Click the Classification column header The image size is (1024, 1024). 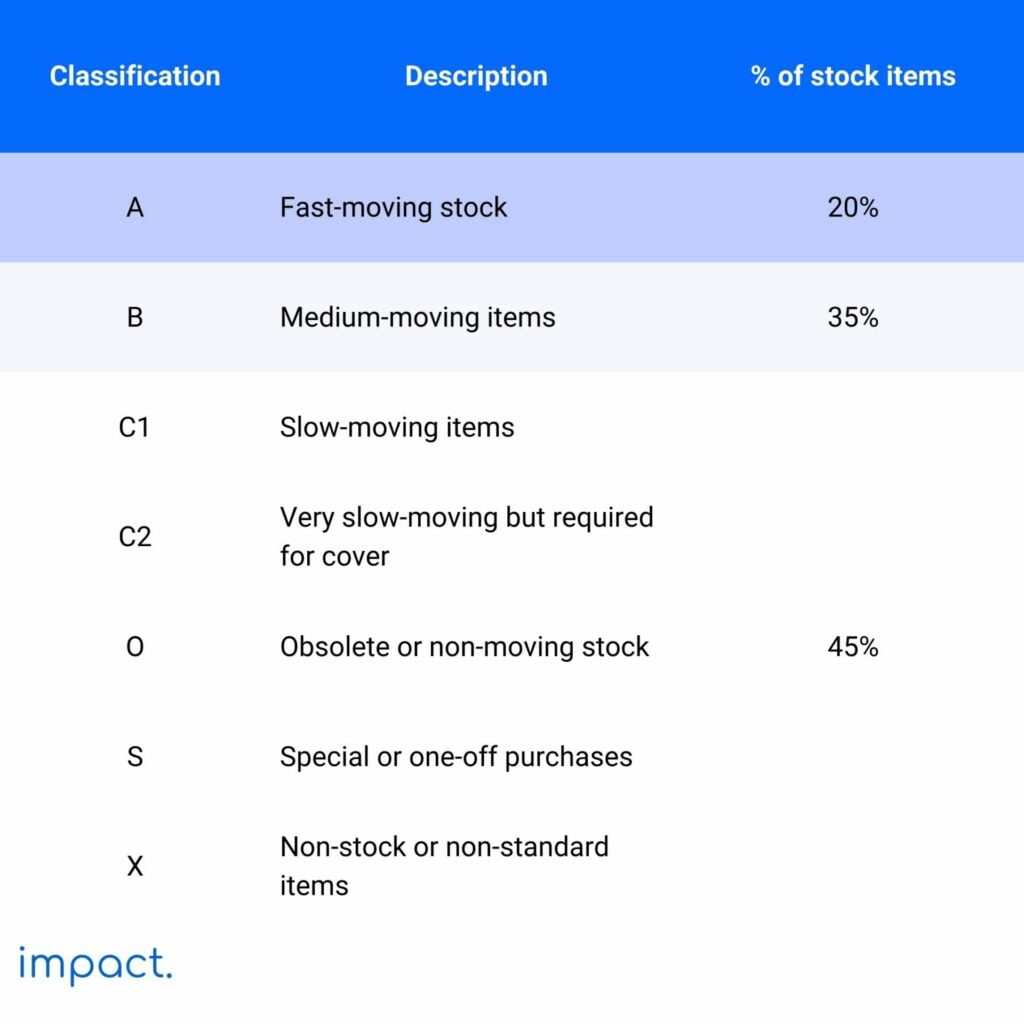pyautogui.click(x=135, y=76)
